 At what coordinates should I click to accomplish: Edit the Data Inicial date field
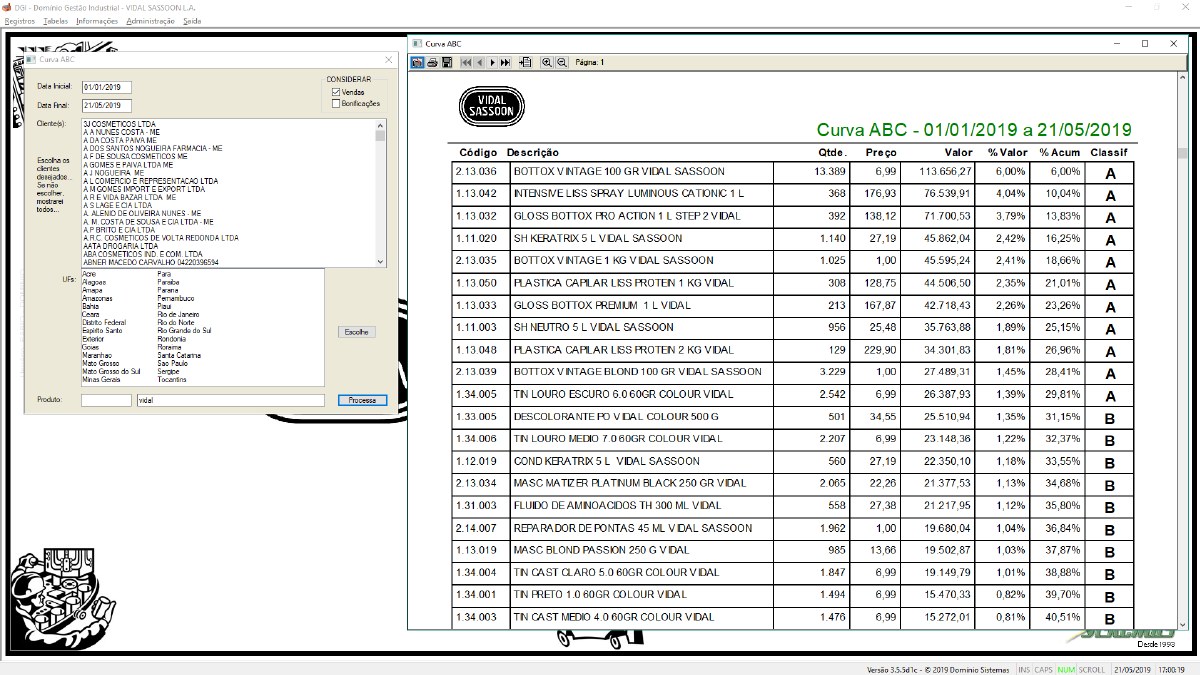106,87
